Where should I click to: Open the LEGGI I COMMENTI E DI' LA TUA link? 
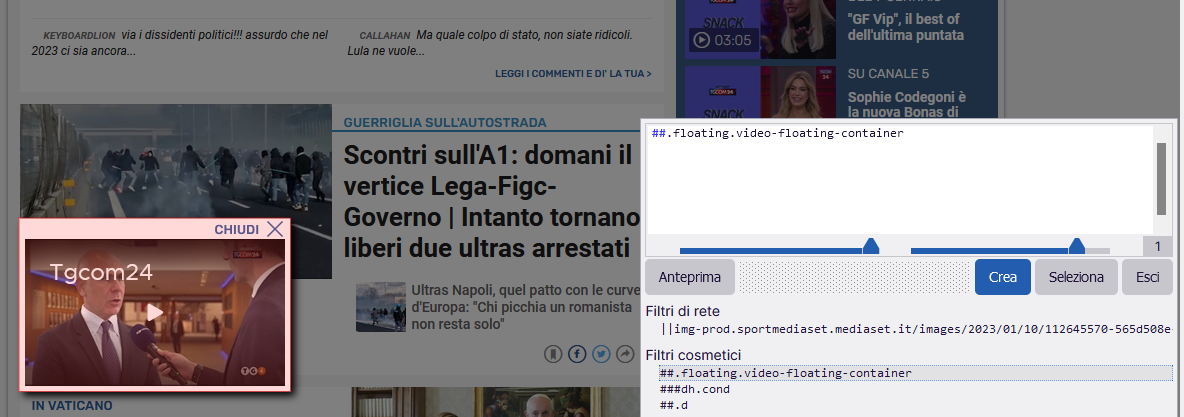point(573,74)
